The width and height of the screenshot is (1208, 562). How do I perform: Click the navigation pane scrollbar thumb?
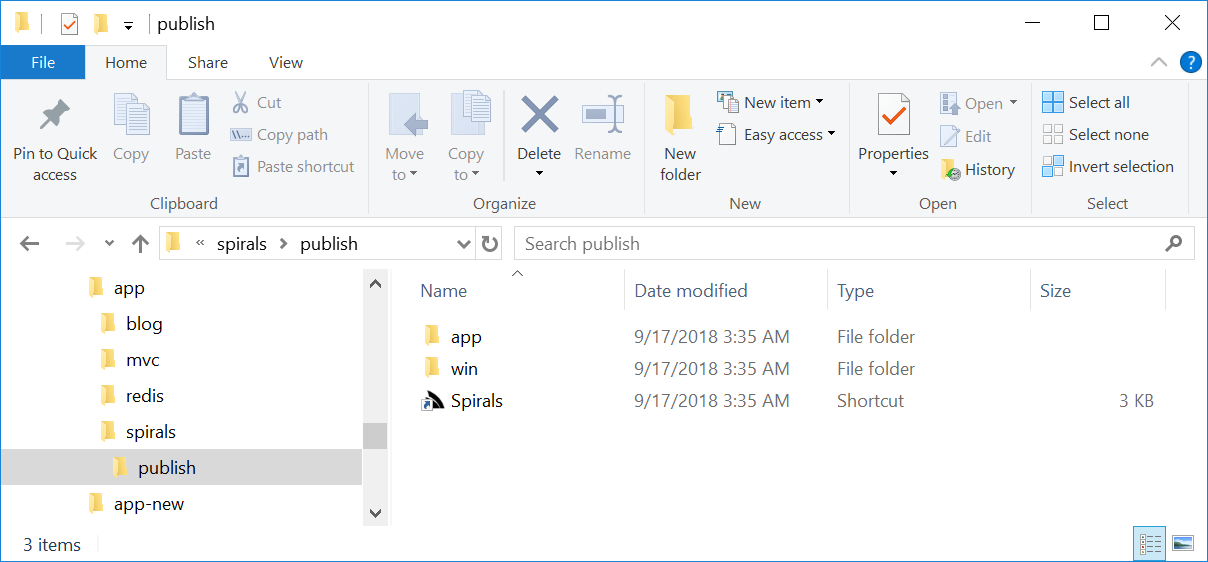click(x=375, y=435)
